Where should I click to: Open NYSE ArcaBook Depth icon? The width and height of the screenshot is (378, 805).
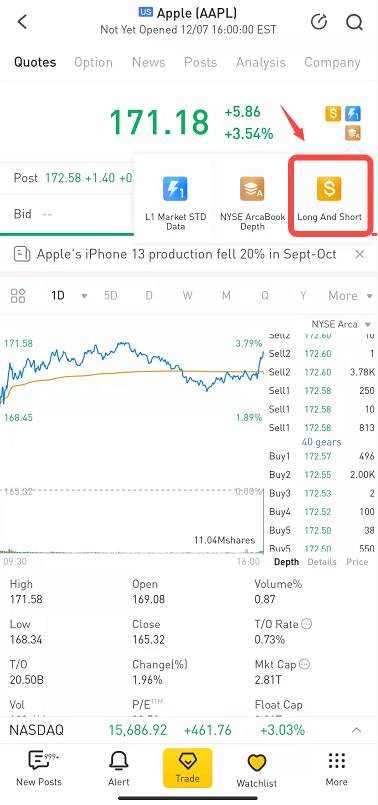252,189
